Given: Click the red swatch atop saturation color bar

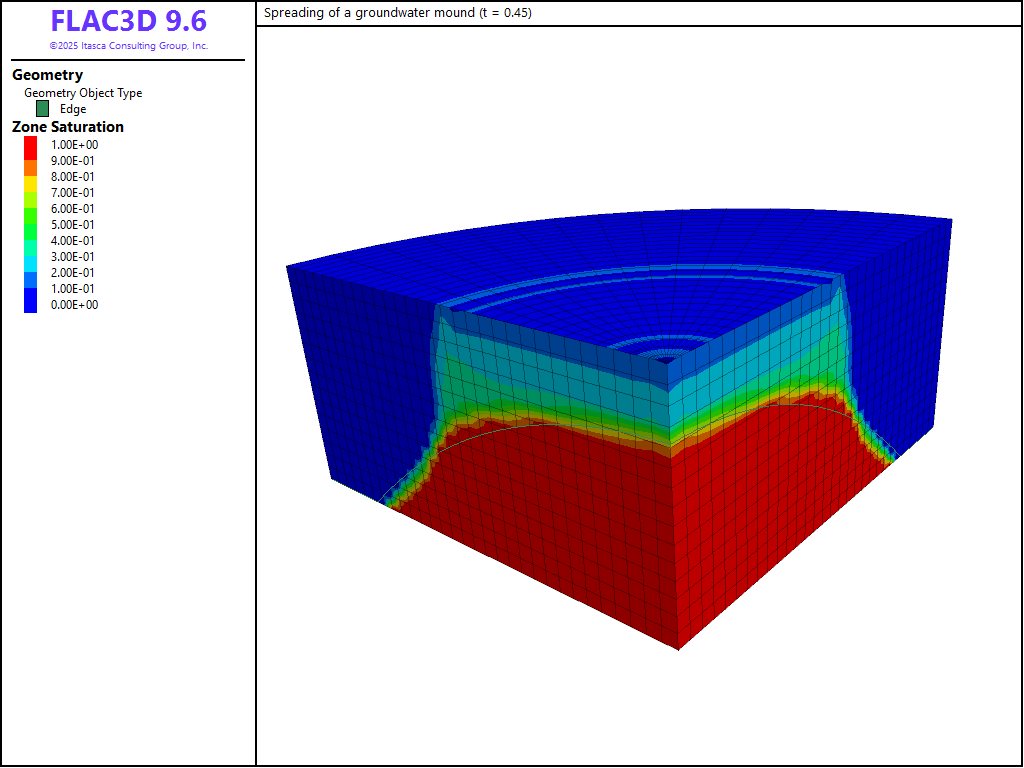Looking at the screenshot, I should (31, 145).
